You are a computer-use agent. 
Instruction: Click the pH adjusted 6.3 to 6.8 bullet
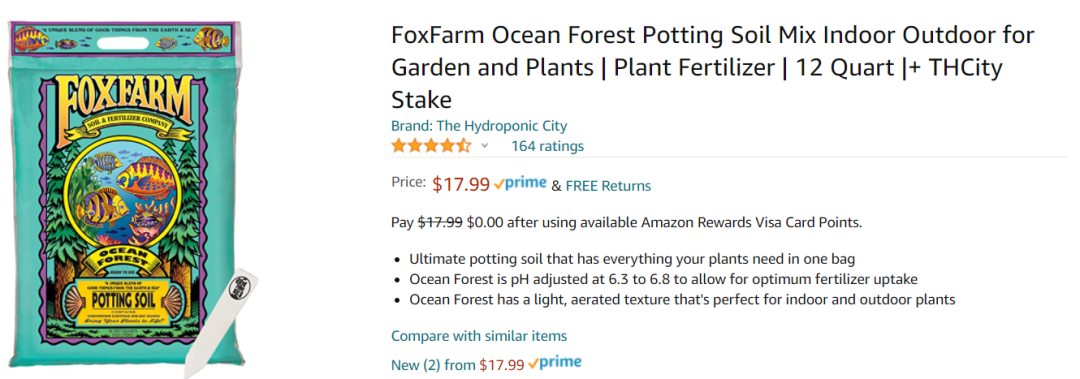[x=663, y=280]
